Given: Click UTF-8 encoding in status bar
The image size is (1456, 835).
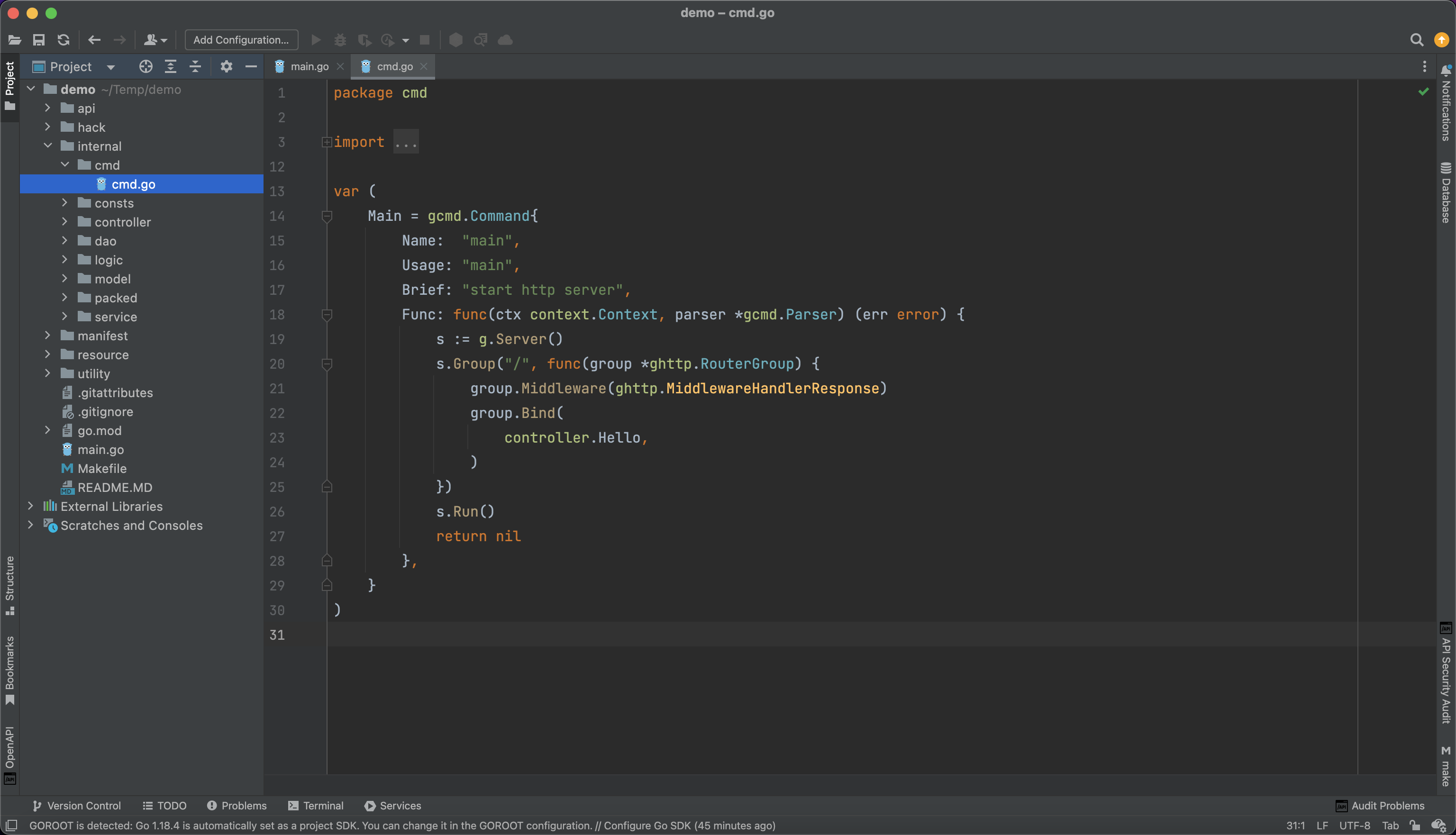Looking at the screenshot, I should pos(1354,826).
